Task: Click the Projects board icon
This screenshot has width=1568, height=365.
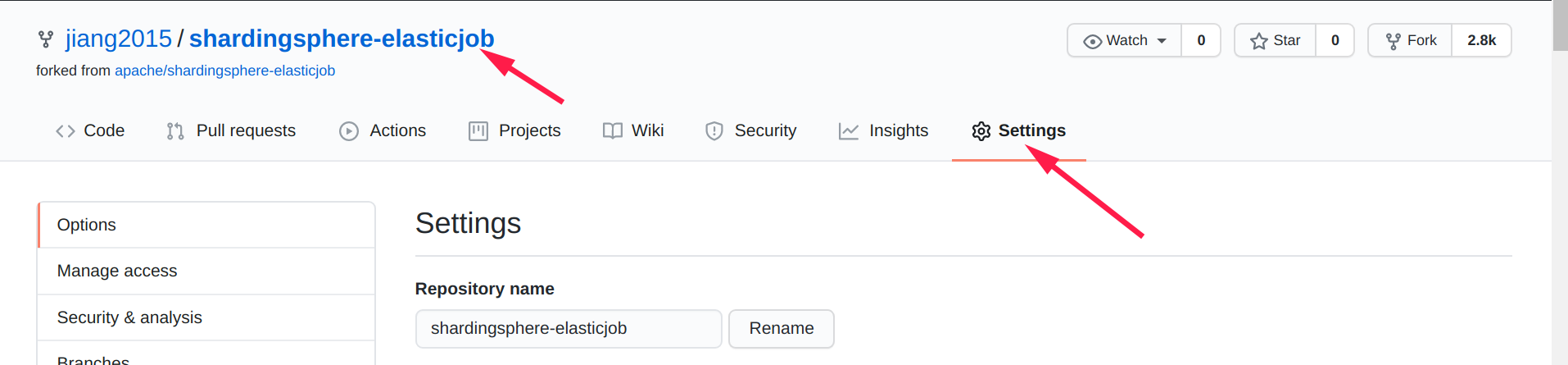Action: [478, 131]
